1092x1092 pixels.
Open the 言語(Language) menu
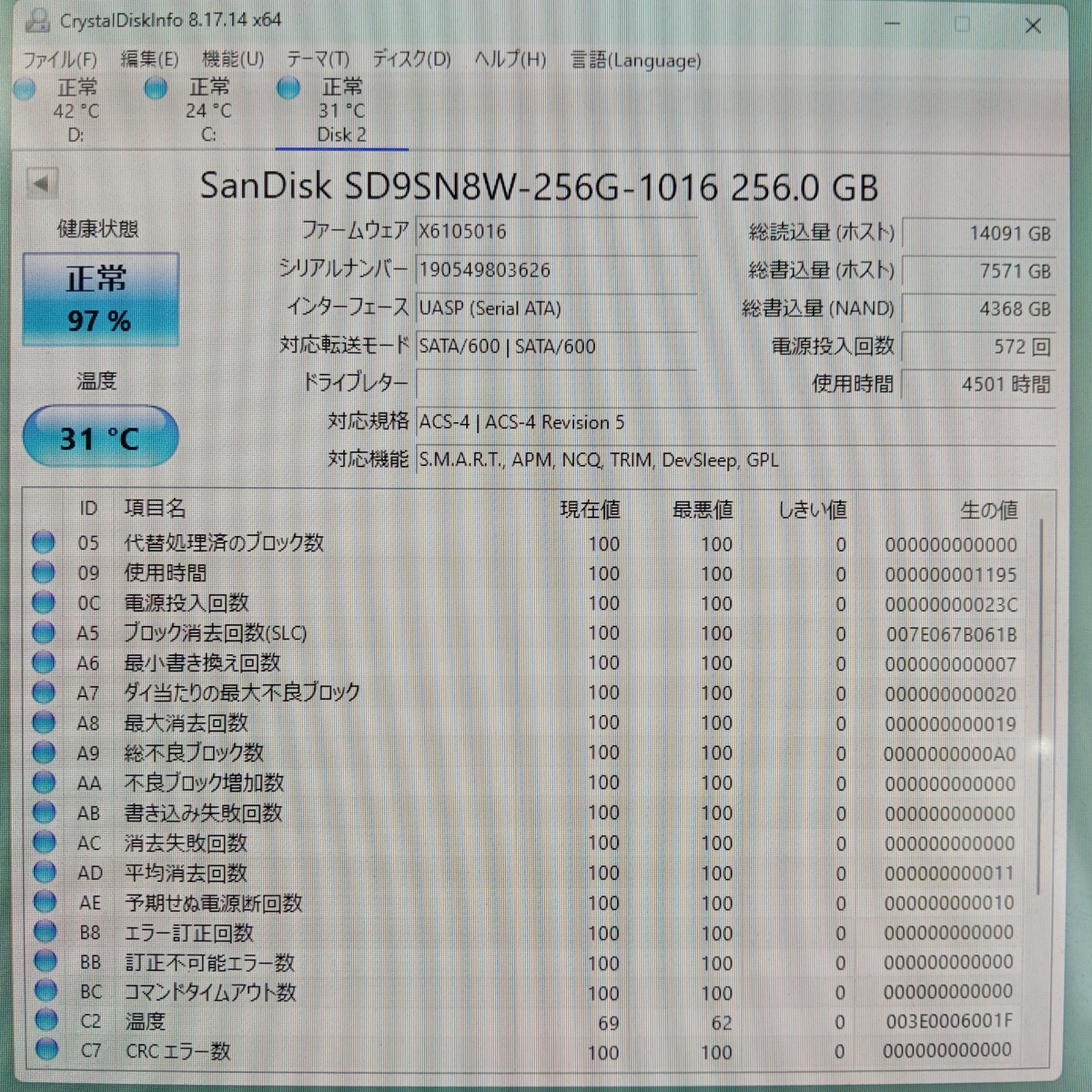pyautogui.click(x=635, y=60)
